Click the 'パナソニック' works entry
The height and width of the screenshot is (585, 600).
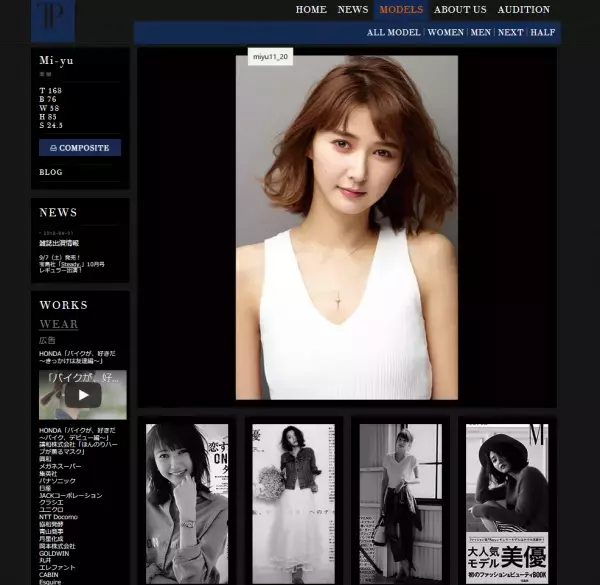click(57, 481)
